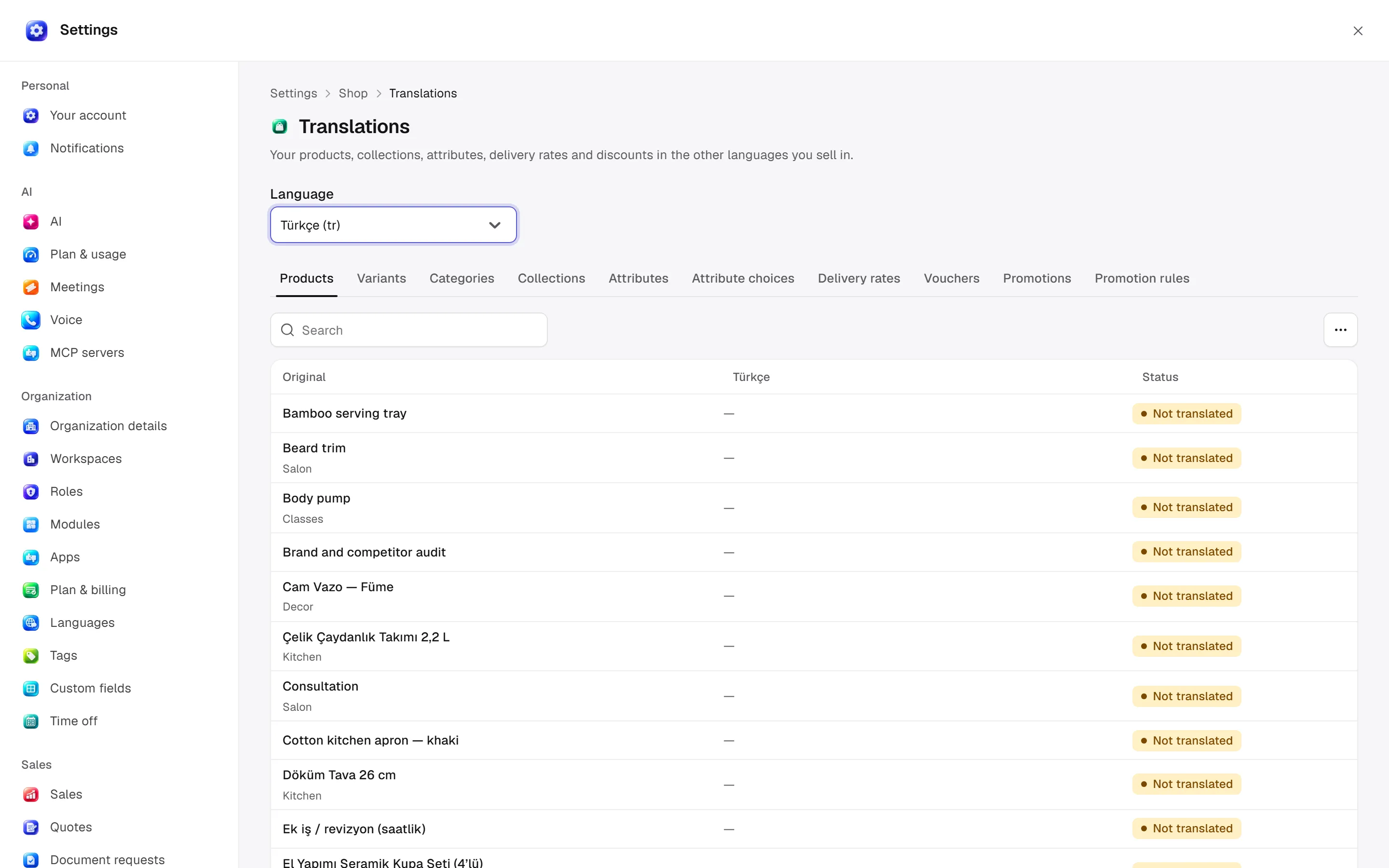
Task: Go to Shop breadcrumb link
Action: tap(353, 93)
